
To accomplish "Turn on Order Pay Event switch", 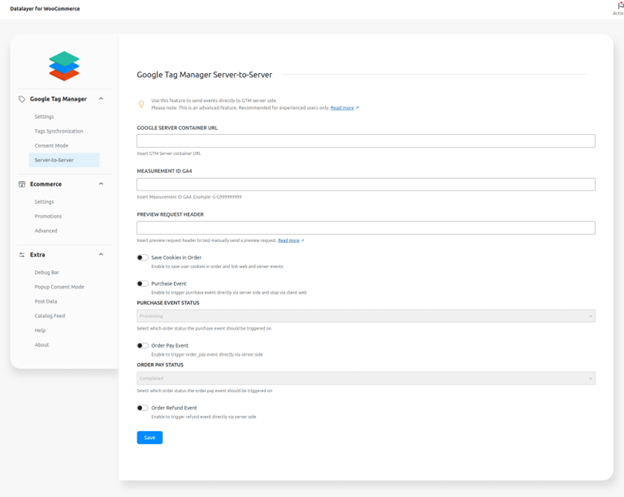I will [x=142, y=345].
